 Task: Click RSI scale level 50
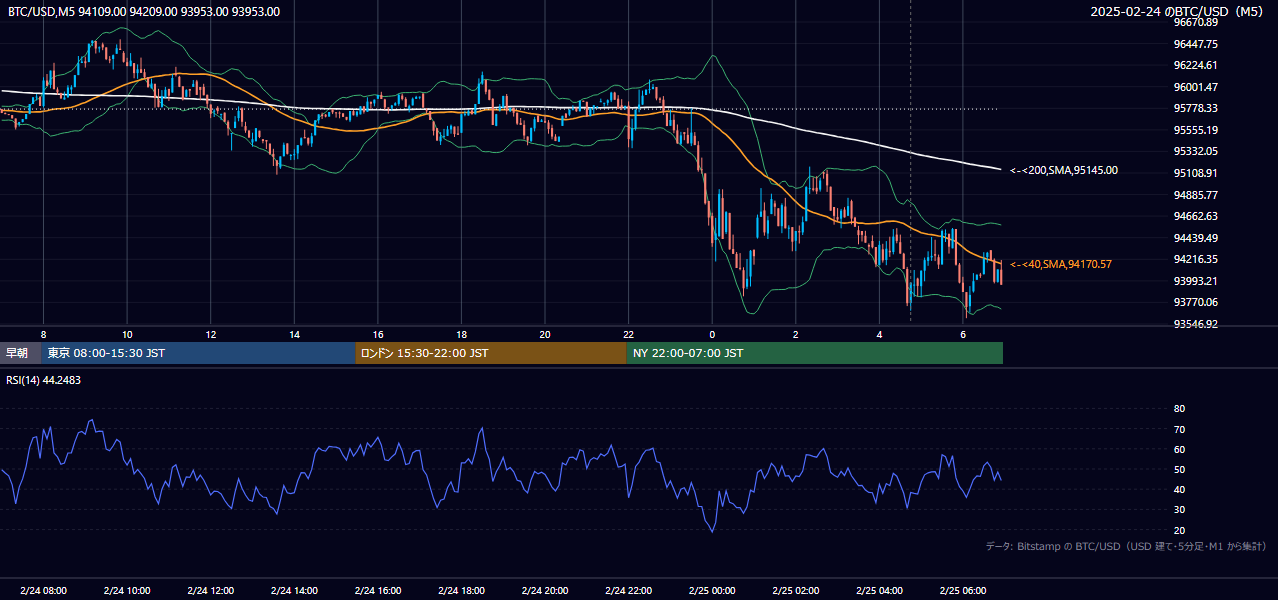tap(1179, 469)
